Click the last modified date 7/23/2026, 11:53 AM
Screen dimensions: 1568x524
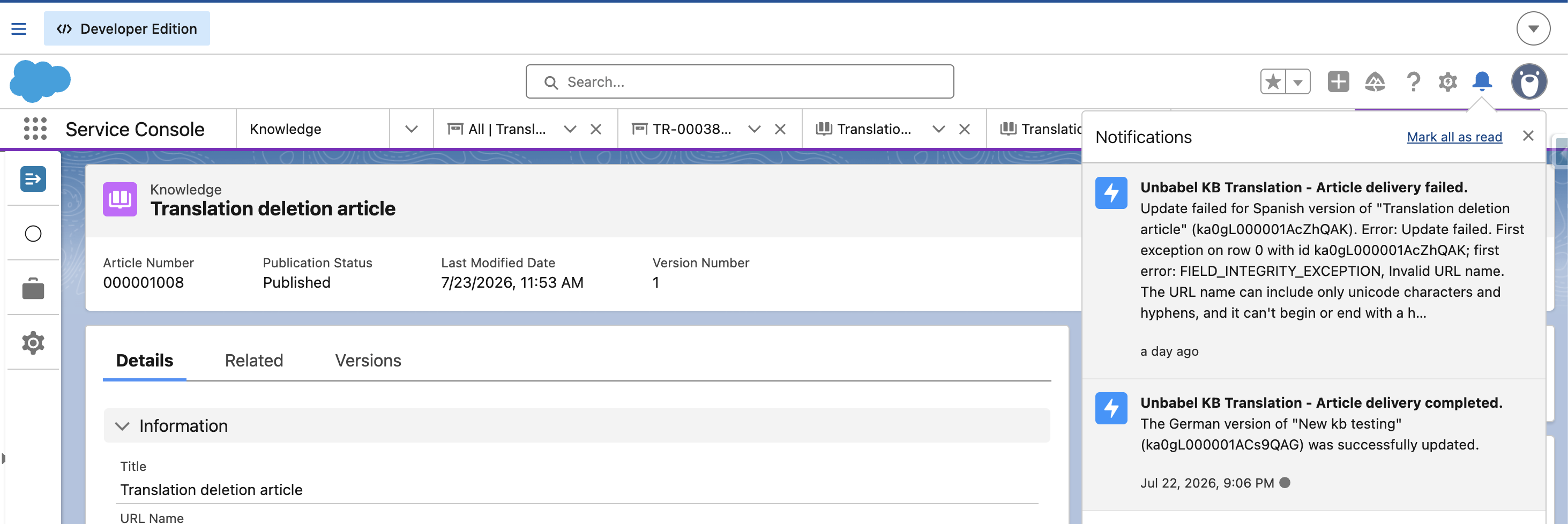point(512,282)
